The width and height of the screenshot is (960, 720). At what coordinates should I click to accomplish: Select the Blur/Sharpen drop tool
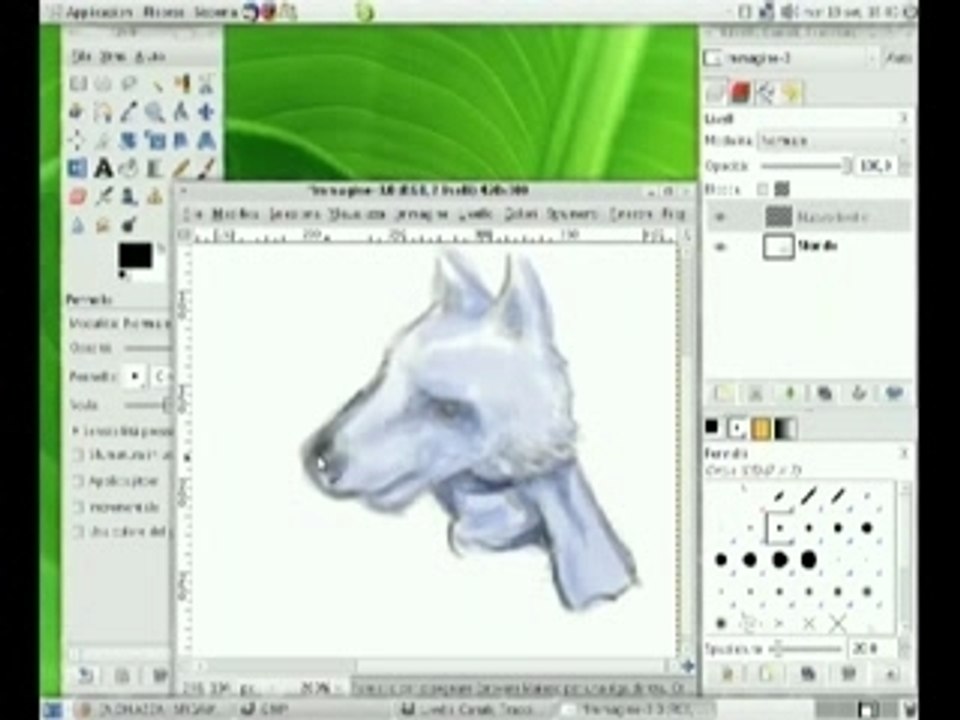click(x=78, y=225)
